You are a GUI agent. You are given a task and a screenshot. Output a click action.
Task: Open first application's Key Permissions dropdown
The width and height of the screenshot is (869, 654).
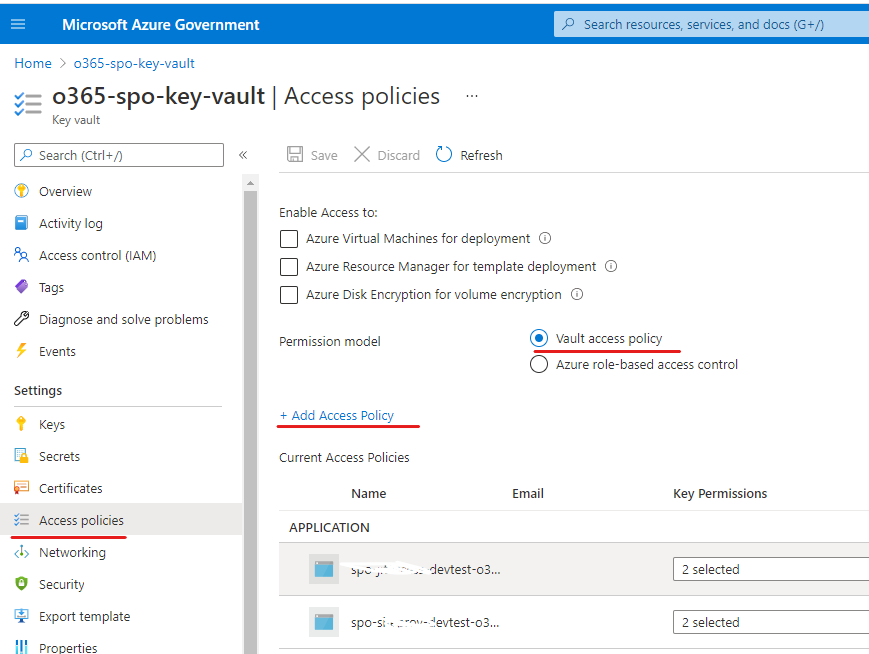click(770, 569)
